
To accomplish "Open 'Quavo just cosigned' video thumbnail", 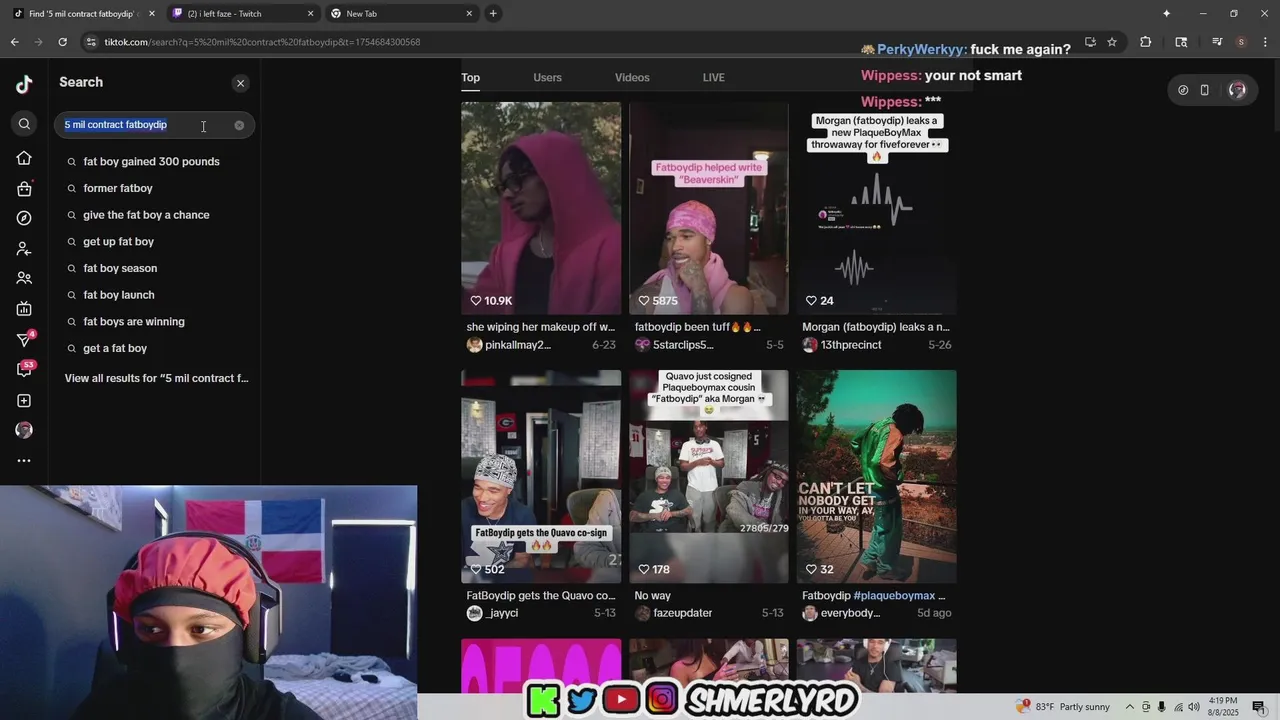I will click(709, 476).
